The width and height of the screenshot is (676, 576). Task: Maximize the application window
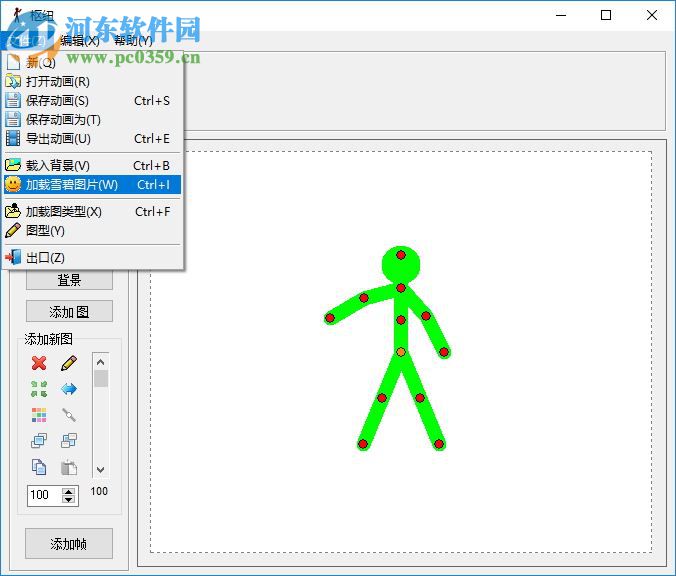[x=606, y=16]
